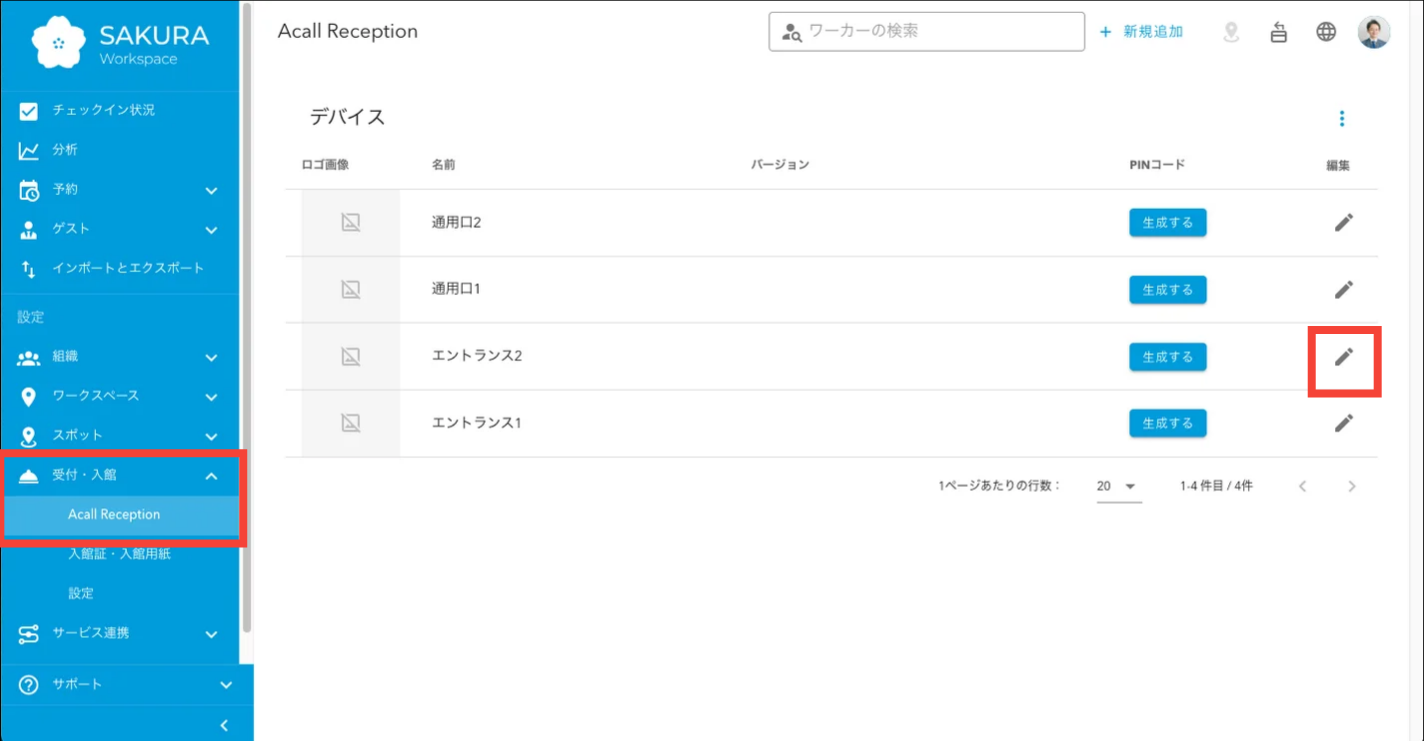Edit 通用口1 with pencil icon
1424x741 pixels.
coord(1344,290)
